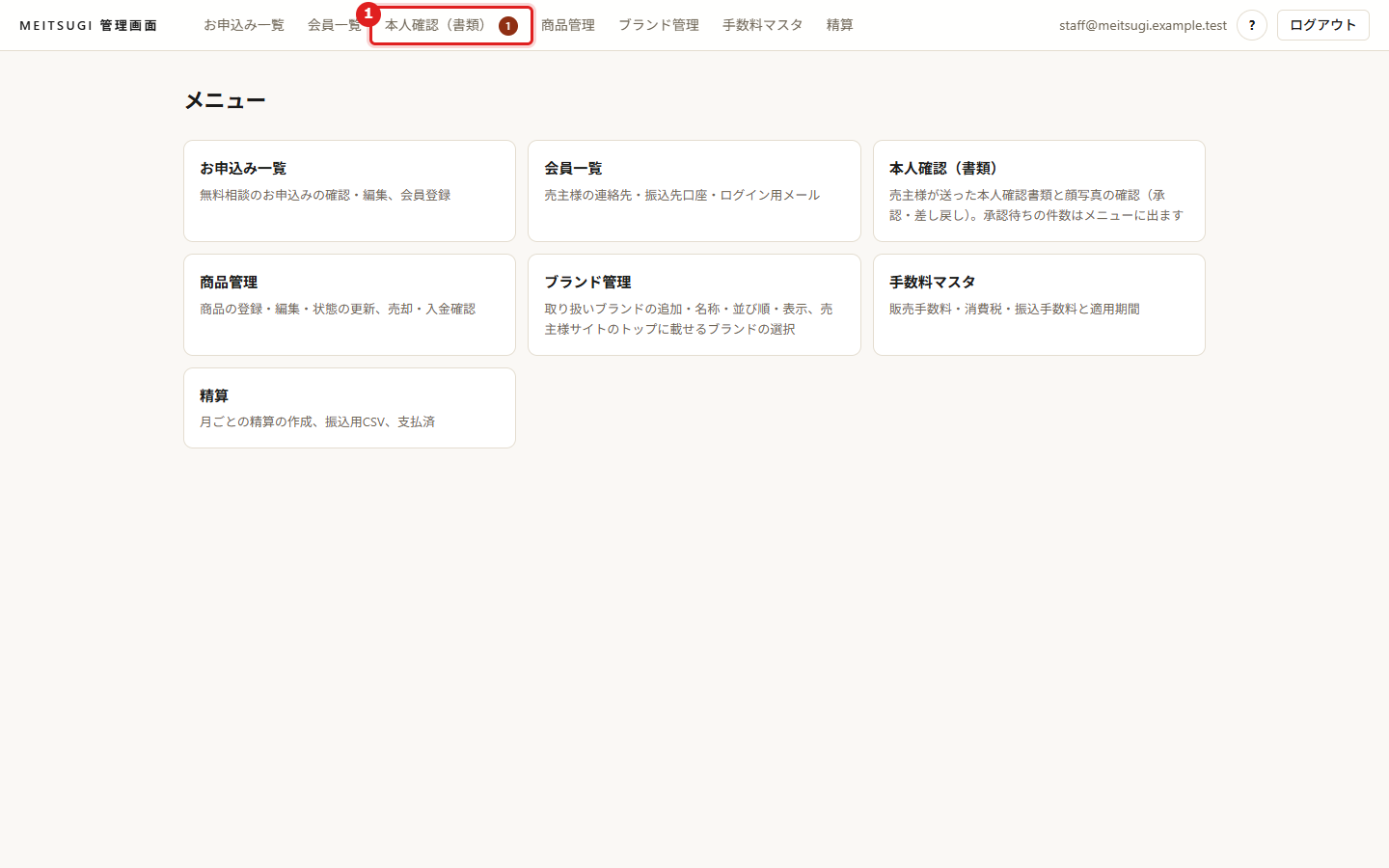The width and height of the screenshot is (1389, 868).
Task: Click the メニュー page heading
Action: [x=225, y=100]
